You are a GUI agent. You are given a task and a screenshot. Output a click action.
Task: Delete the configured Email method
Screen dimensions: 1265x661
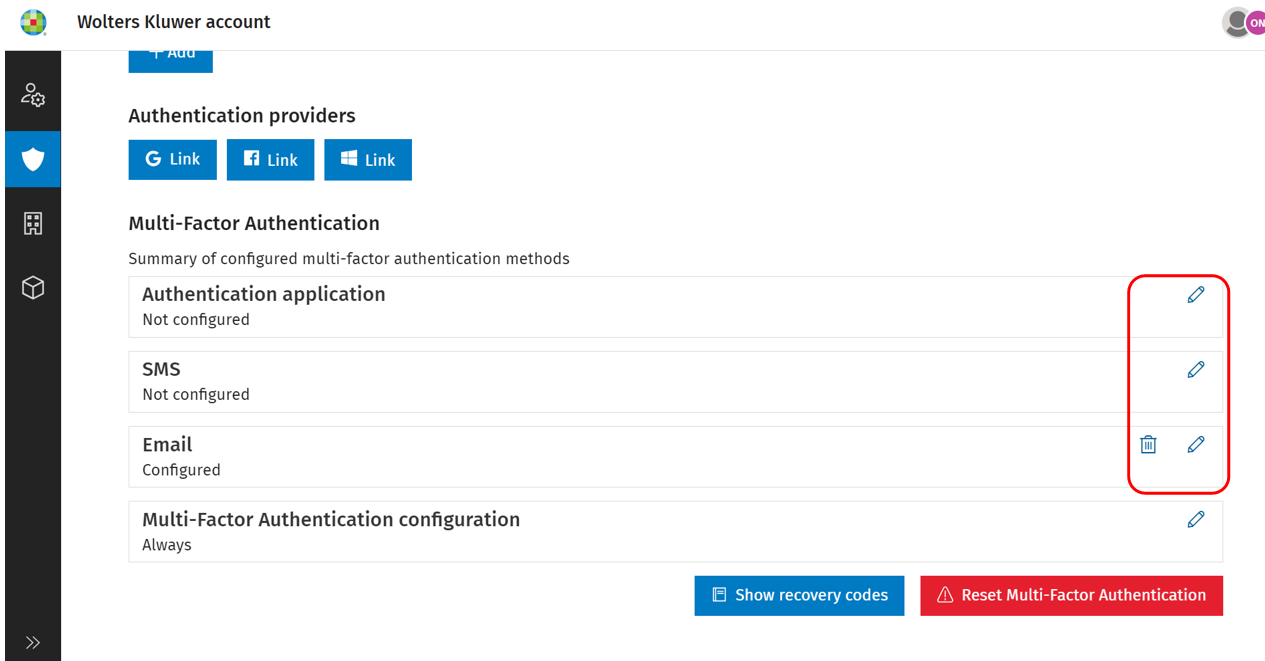(1148, 445)
